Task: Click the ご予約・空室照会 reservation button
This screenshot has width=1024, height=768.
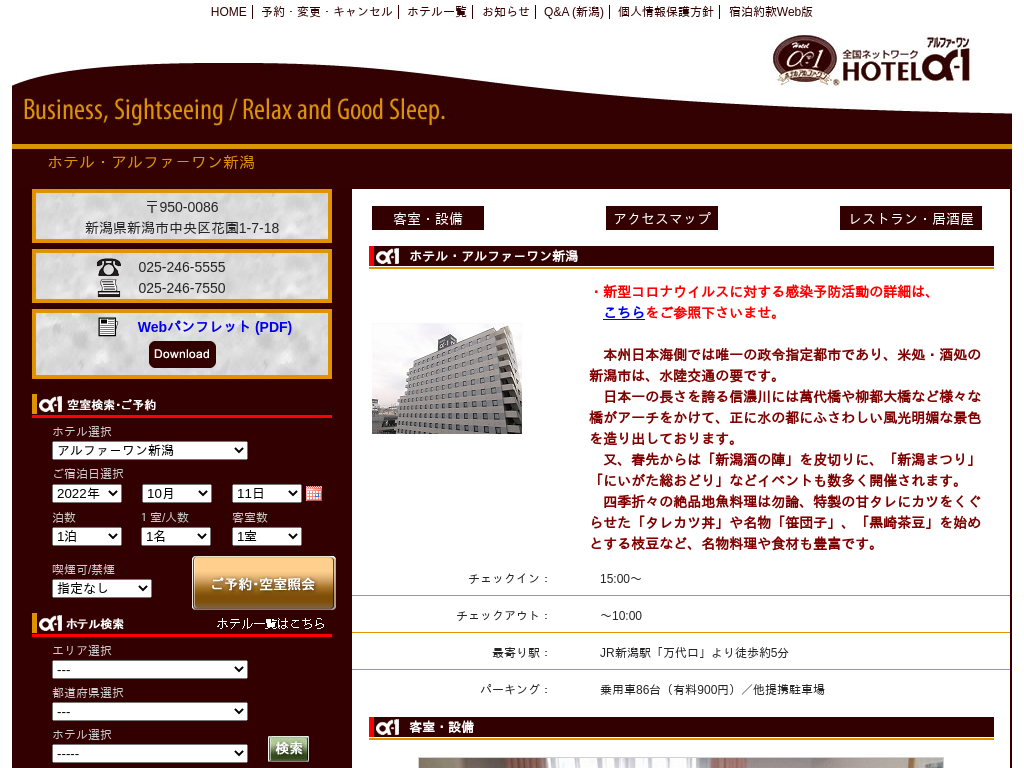Action: click(264, 583)
